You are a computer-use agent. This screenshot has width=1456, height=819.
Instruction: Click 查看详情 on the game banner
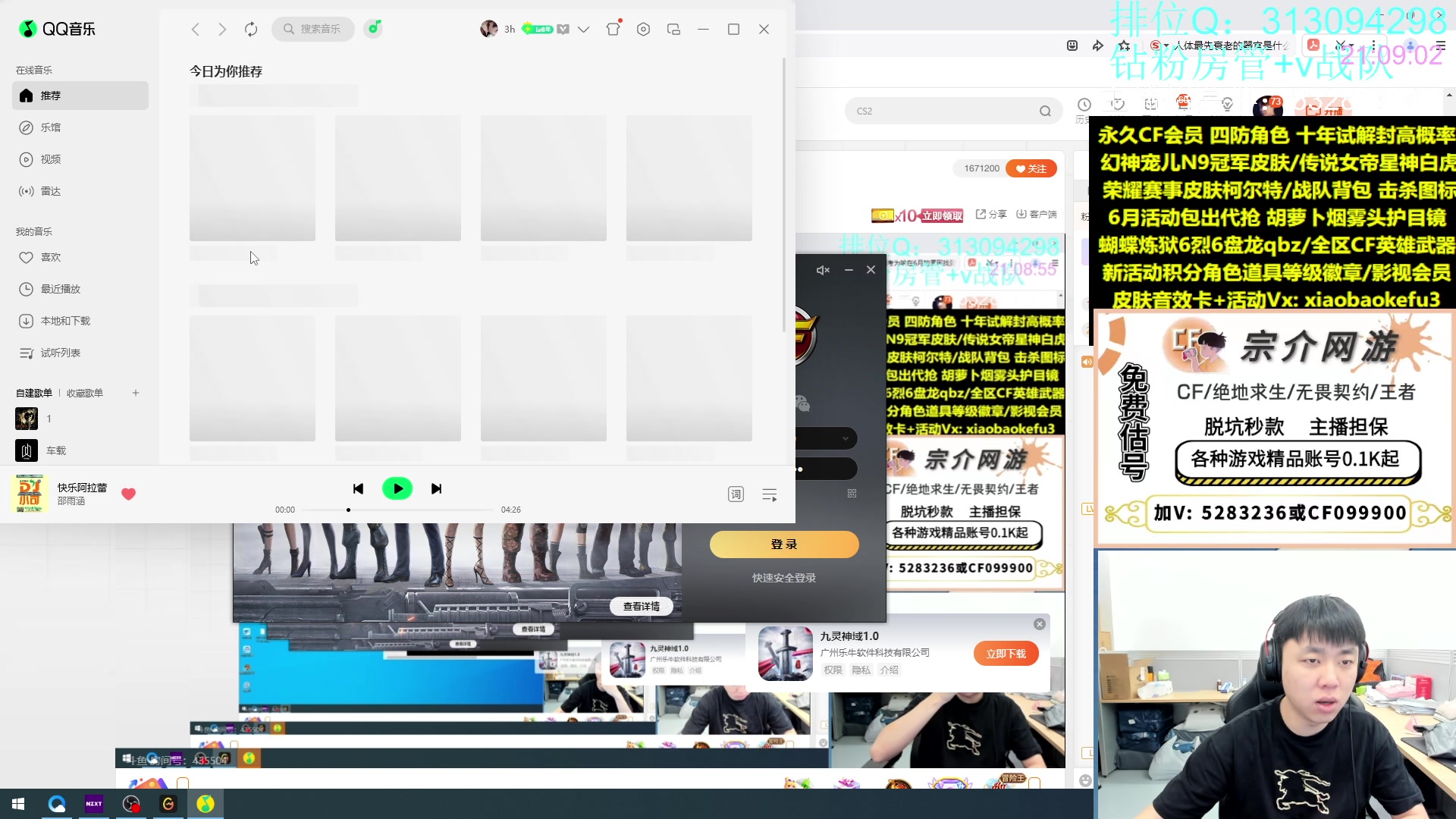[642, 606]
